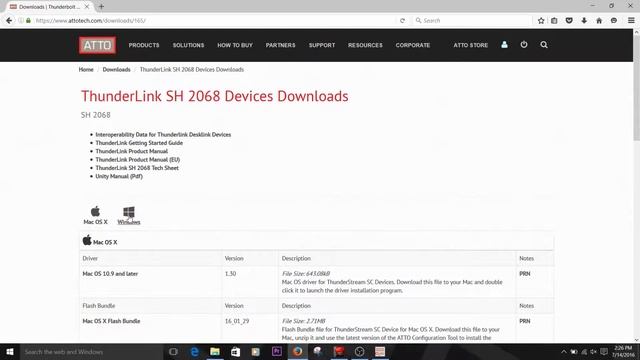Open ThunderLink Product Manual (EU) link

click(138, 160)
